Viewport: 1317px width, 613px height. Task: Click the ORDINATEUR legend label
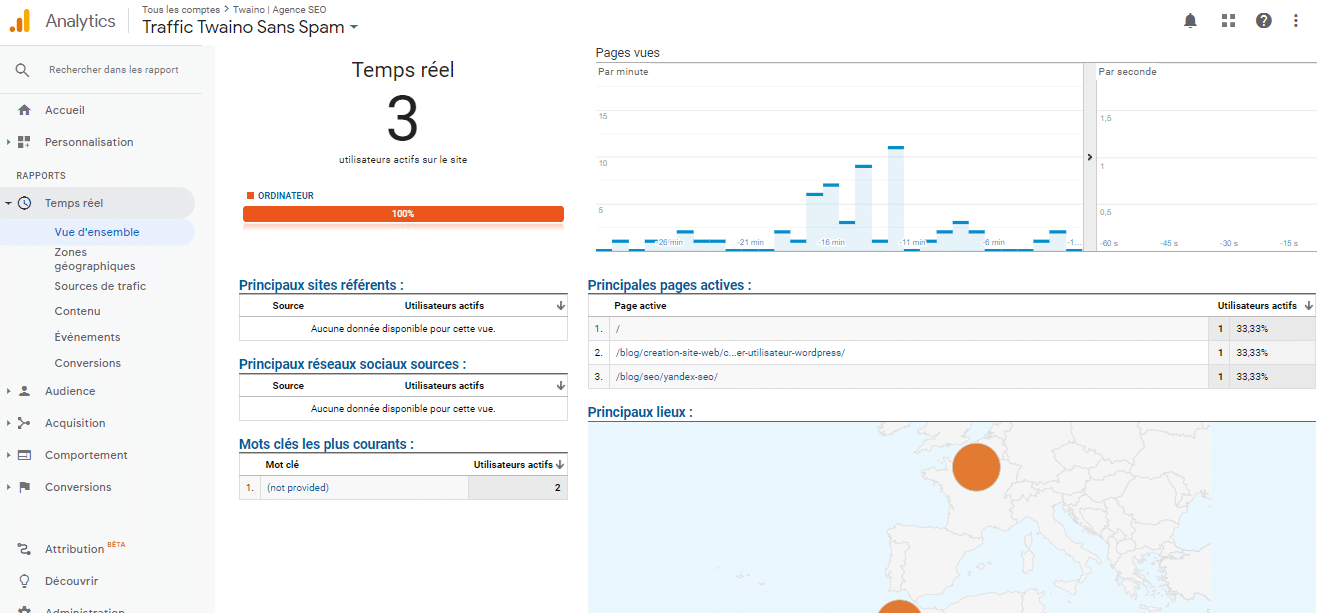click(x=285, y=196)
